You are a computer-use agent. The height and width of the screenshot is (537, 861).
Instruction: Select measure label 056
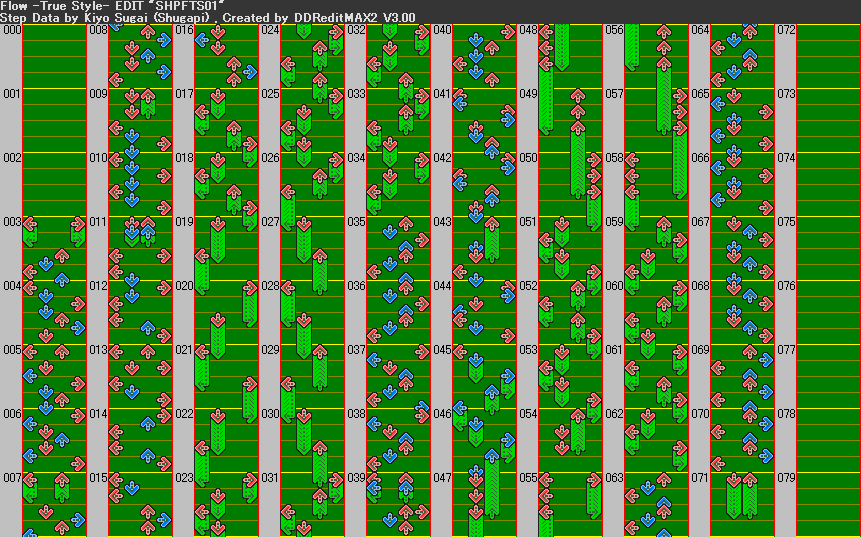614,30
